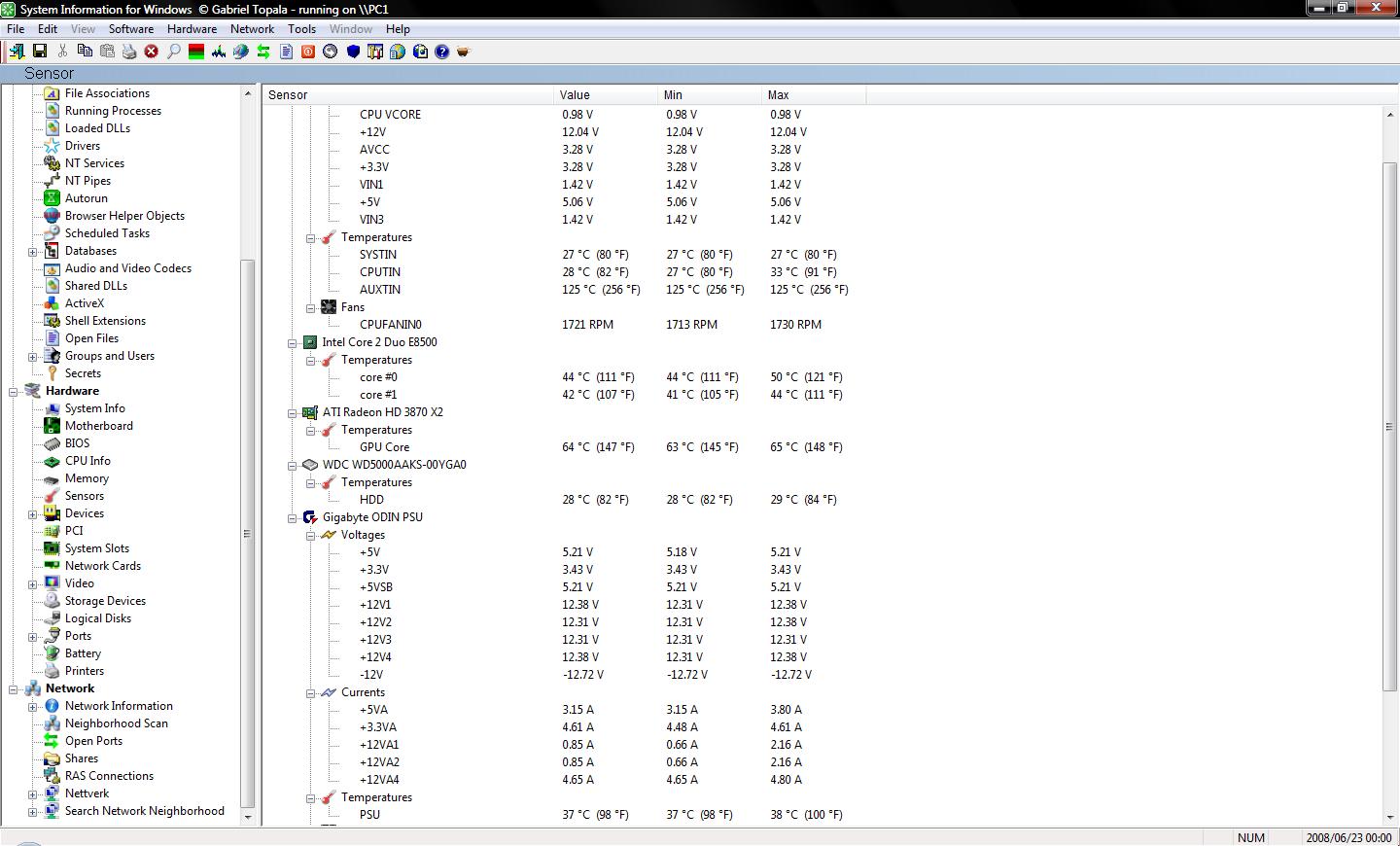Click the blue shield toolbar icon
The height and width of the screenshot is (846, 1400).
pyautogui.click(x=353, y=52)
